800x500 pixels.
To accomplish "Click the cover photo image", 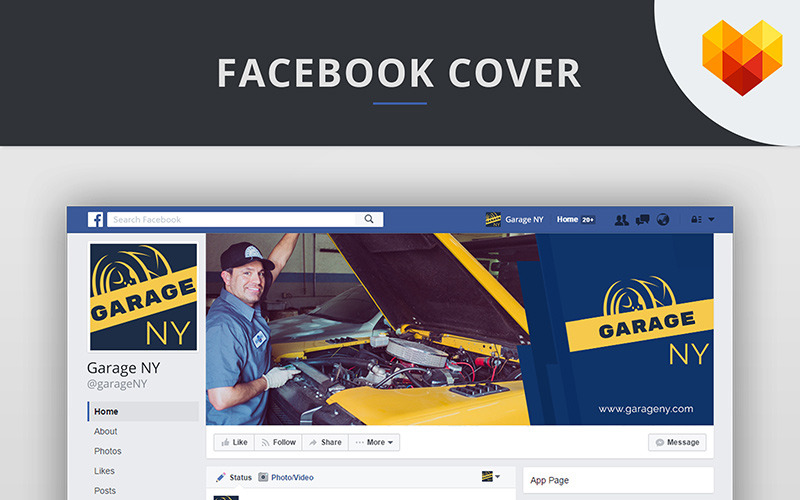I will pos(460,329).
